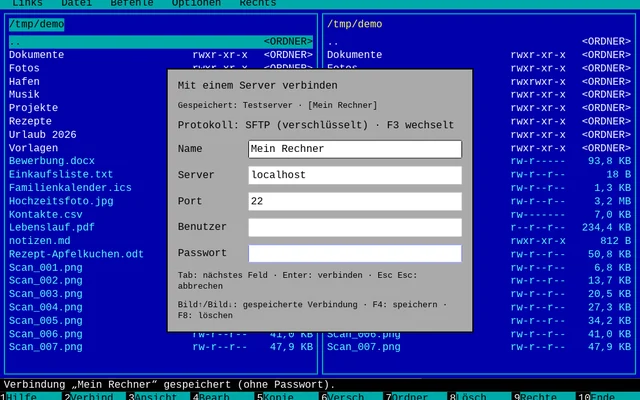Select the Hafen folder
640x400 pixels.
pos(24,82)
